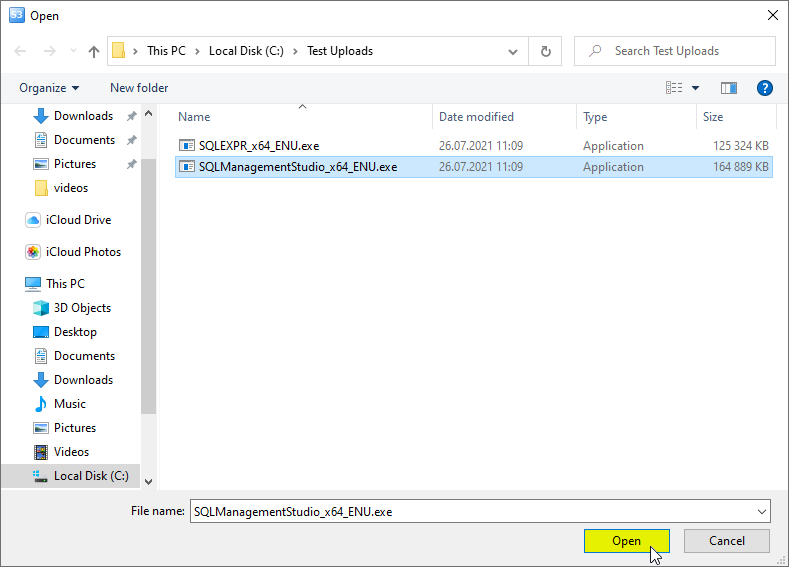
Task: Click the SQLEXPR_x64_ENU.exe application icon
Action: 187,146
